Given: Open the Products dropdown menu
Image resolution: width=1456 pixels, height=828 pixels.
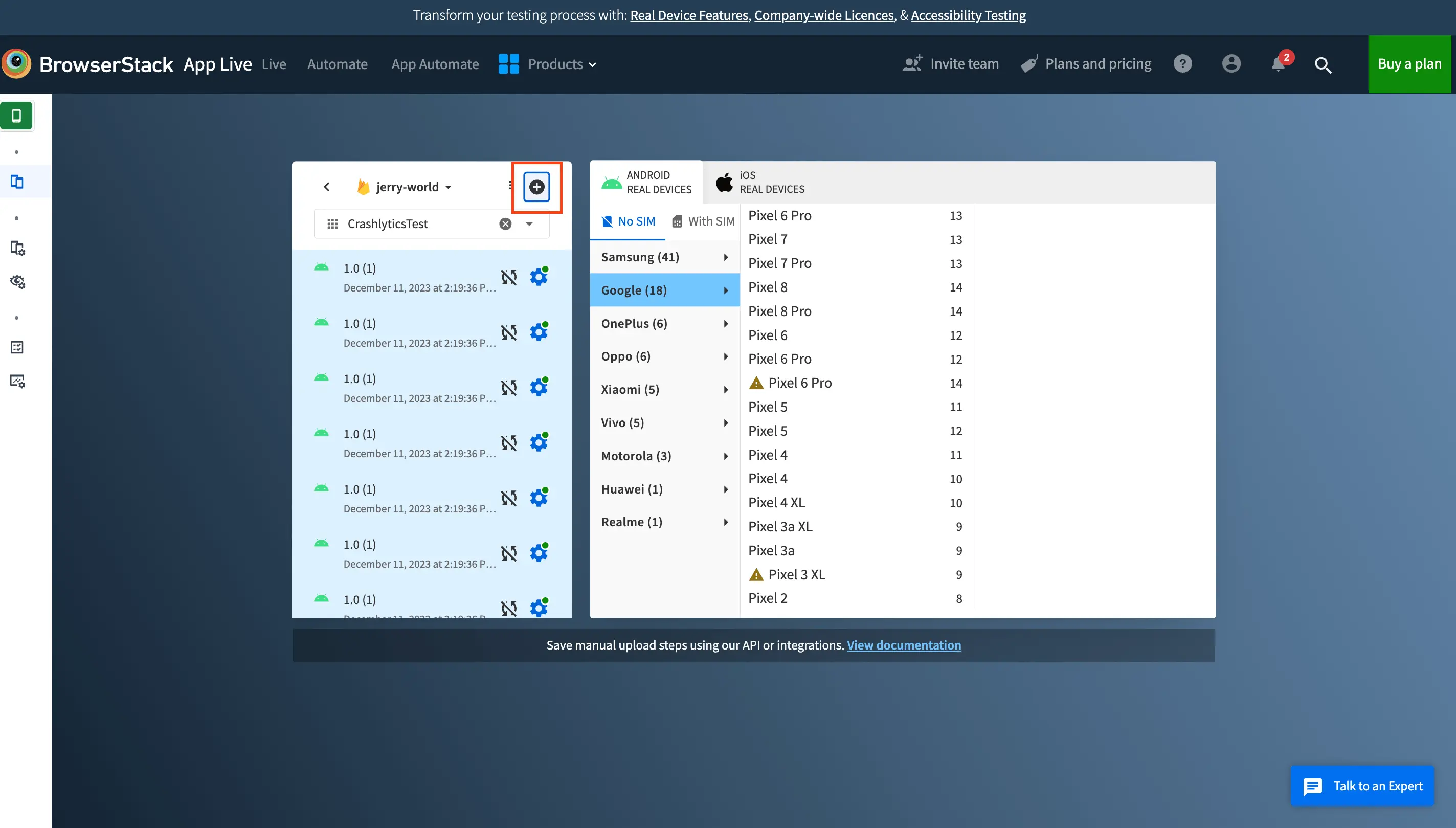Looking at the screenshot, I should tap(548, 64).
